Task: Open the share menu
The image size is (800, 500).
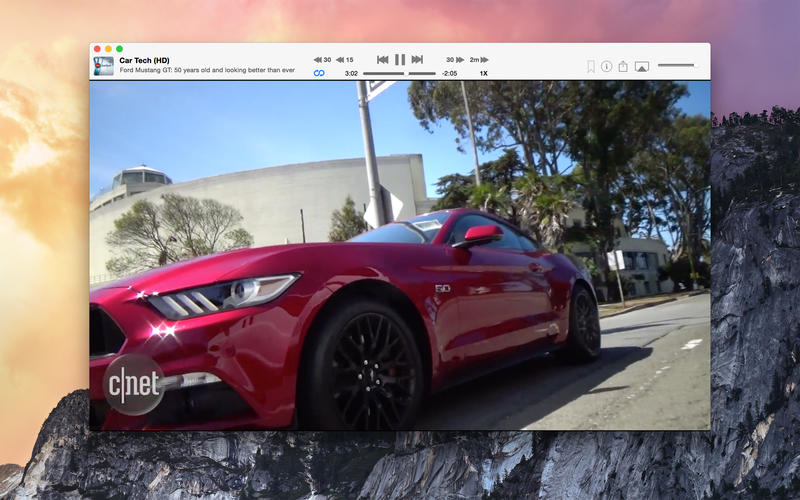Action: point(623,67)
